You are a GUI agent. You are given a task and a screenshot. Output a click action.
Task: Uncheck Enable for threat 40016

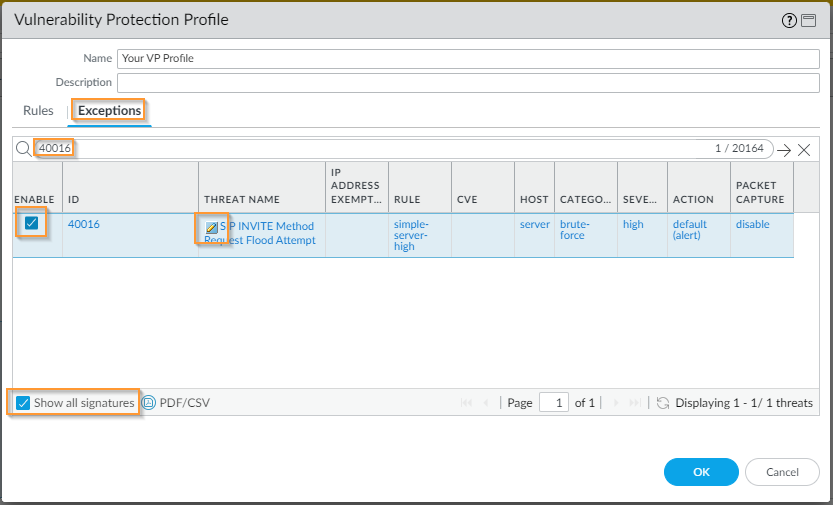click(x=31, y=224)
